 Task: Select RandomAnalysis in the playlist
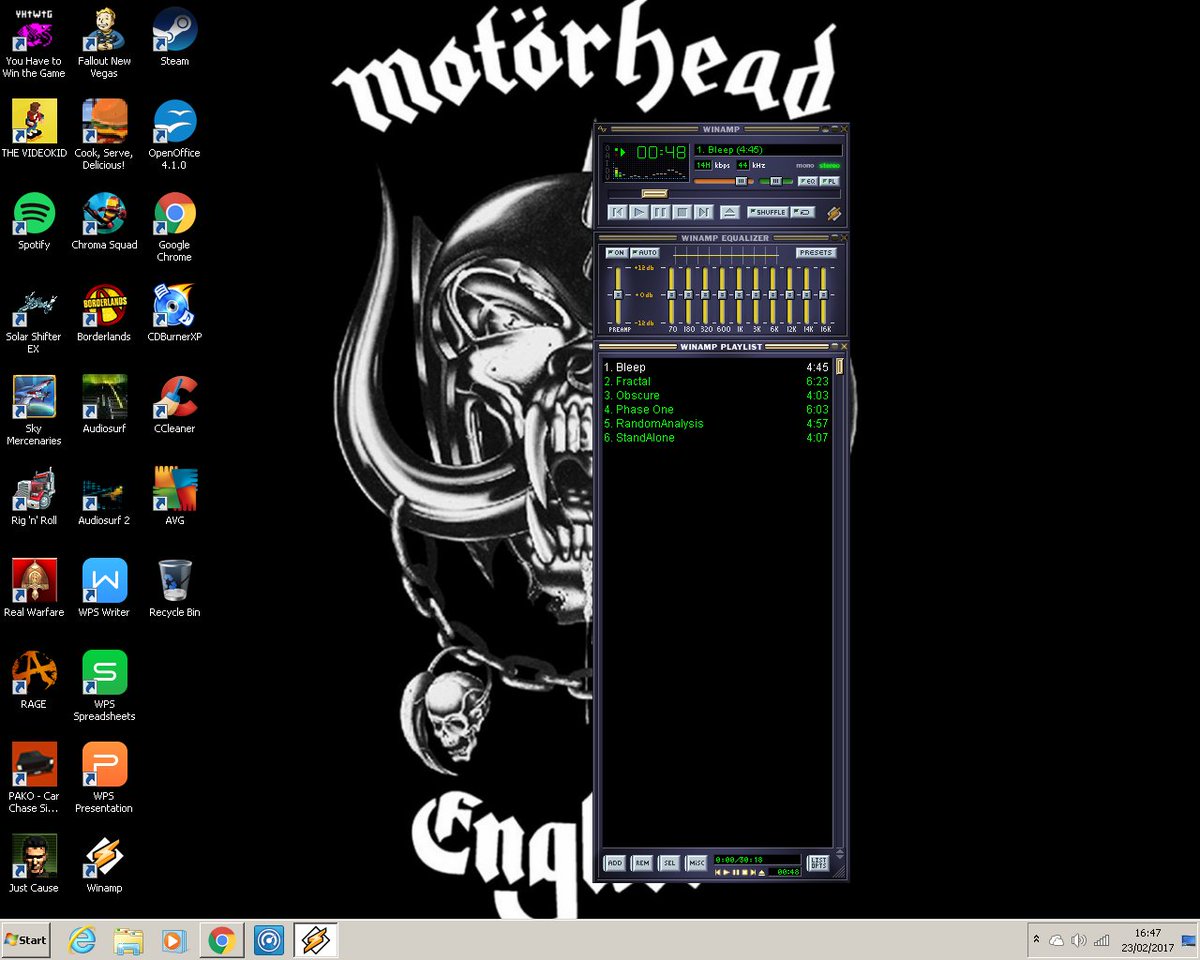tap(716, 423)
